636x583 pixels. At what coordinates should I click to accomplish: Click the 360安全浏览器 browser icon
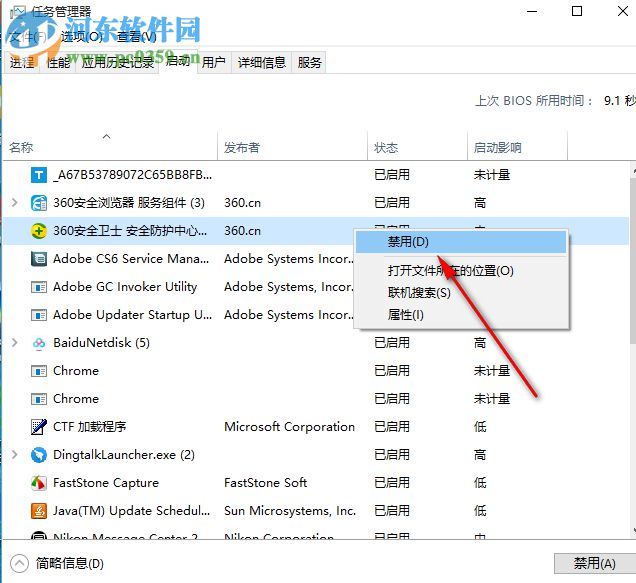point(39,203)
